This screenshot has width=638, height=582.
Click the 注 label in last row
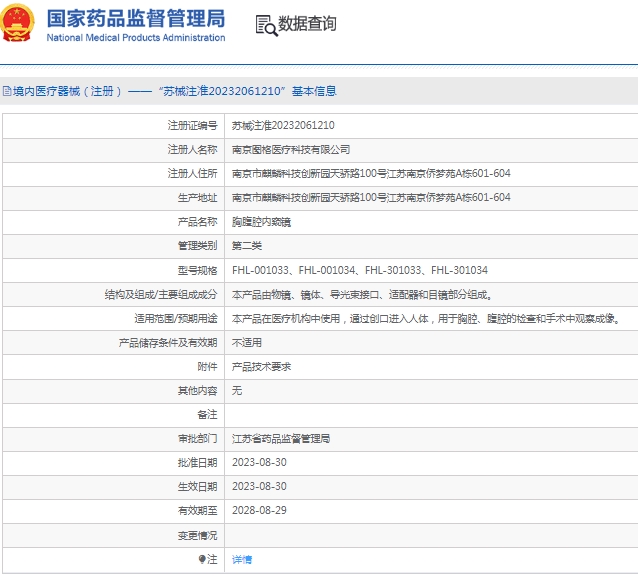point(212,560)
